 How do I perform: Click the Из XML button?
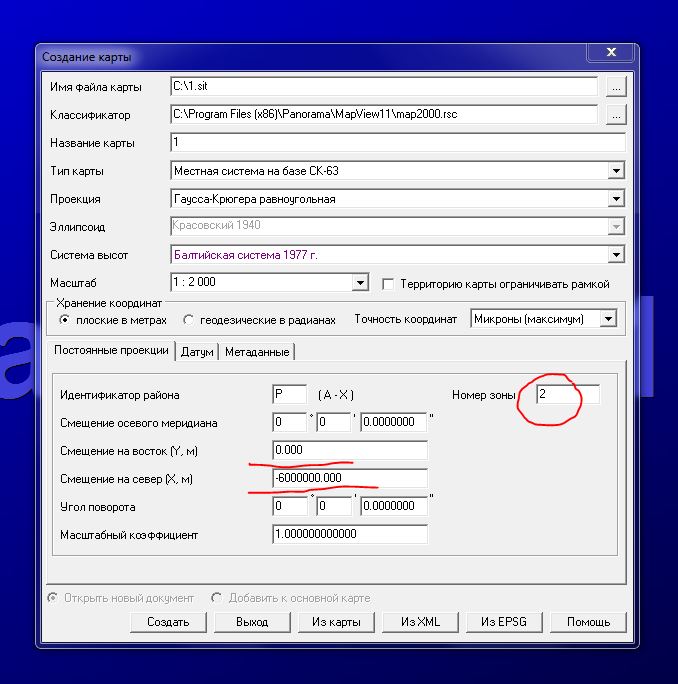(x=421, y=622)
